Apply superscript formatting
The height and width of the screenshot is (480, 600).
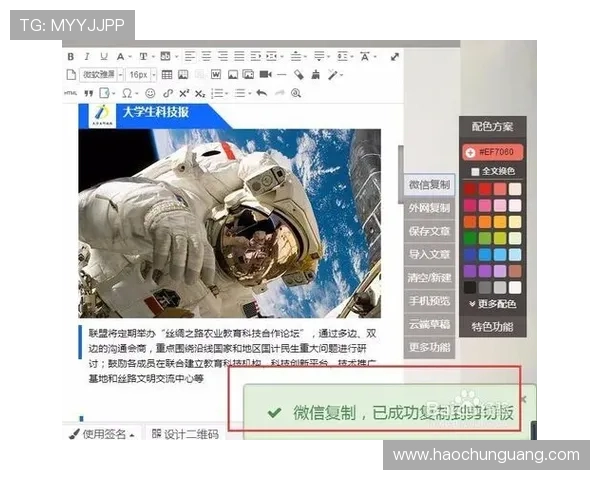click(x=184, y=93)
